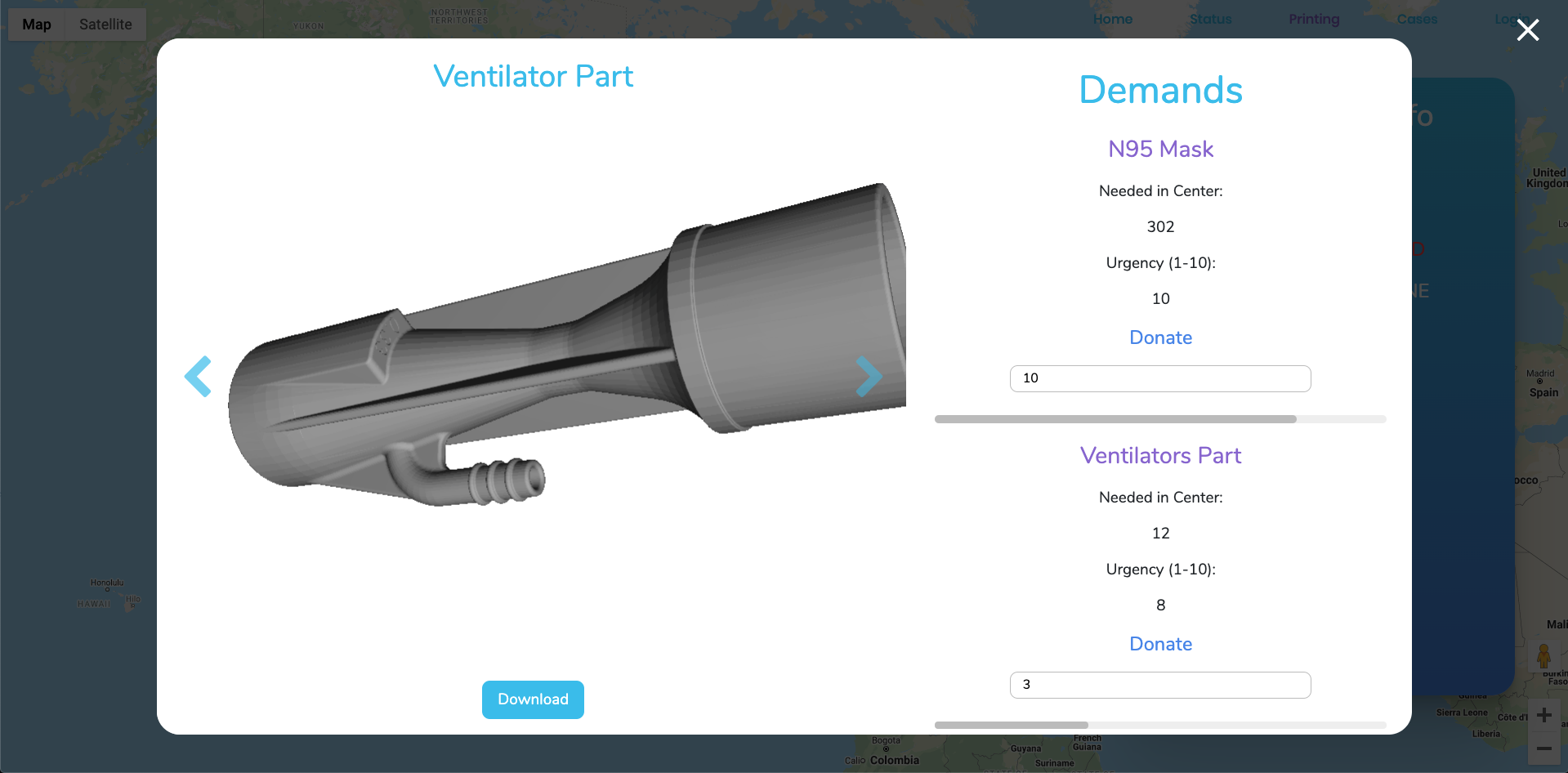This screenshot has width=1568, height=773.
Task: Focus the Ventilators Part donation amount field
Action: (1160, 685)
